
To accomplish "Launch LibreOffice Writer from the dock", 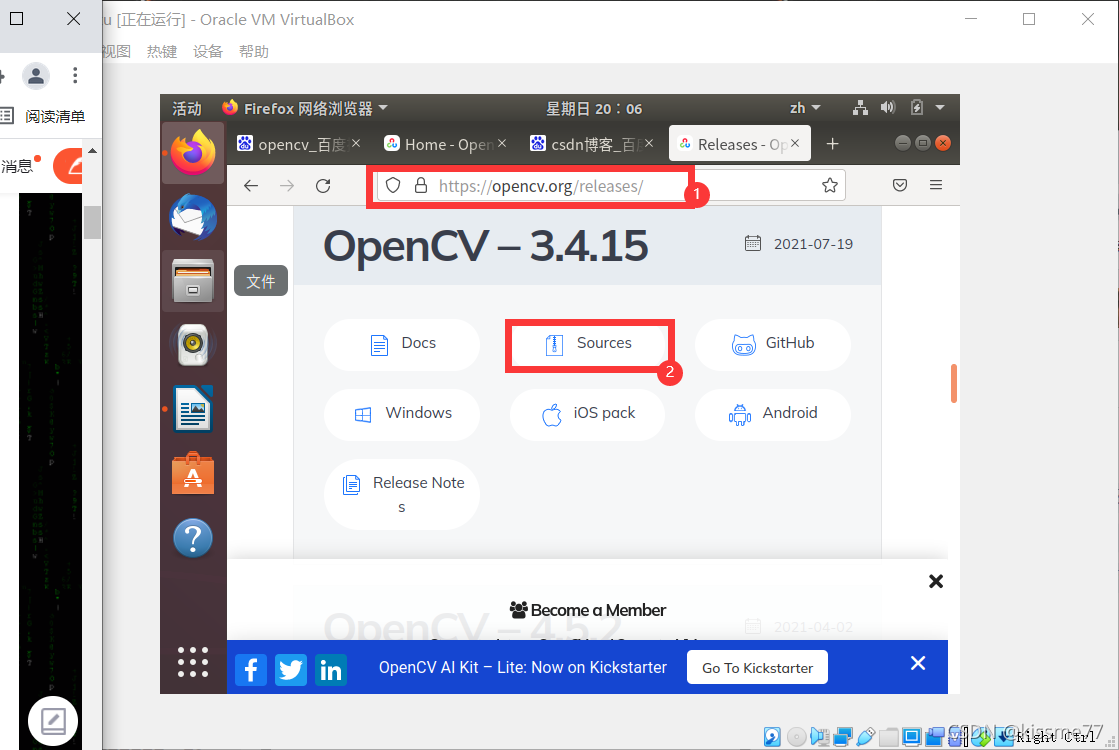I will coord(193,409).
